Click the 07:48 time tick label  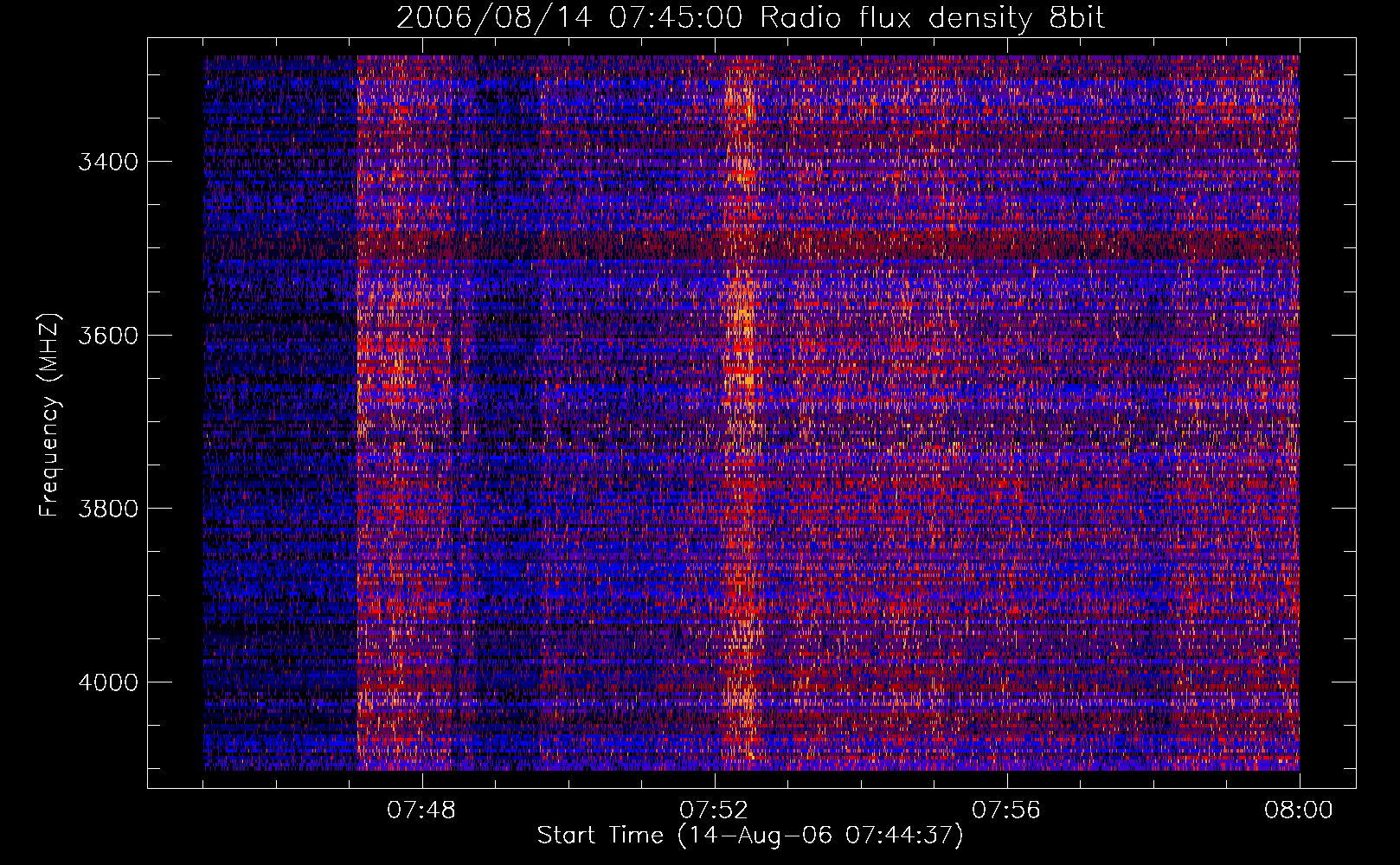(421, 811)
